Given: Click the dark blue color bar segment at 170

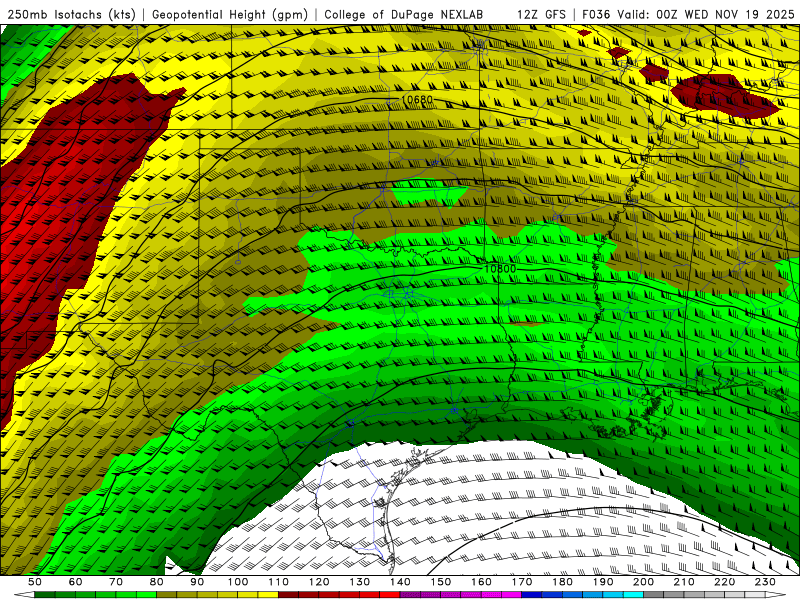Looking at the screenshot, I should 532,594.
